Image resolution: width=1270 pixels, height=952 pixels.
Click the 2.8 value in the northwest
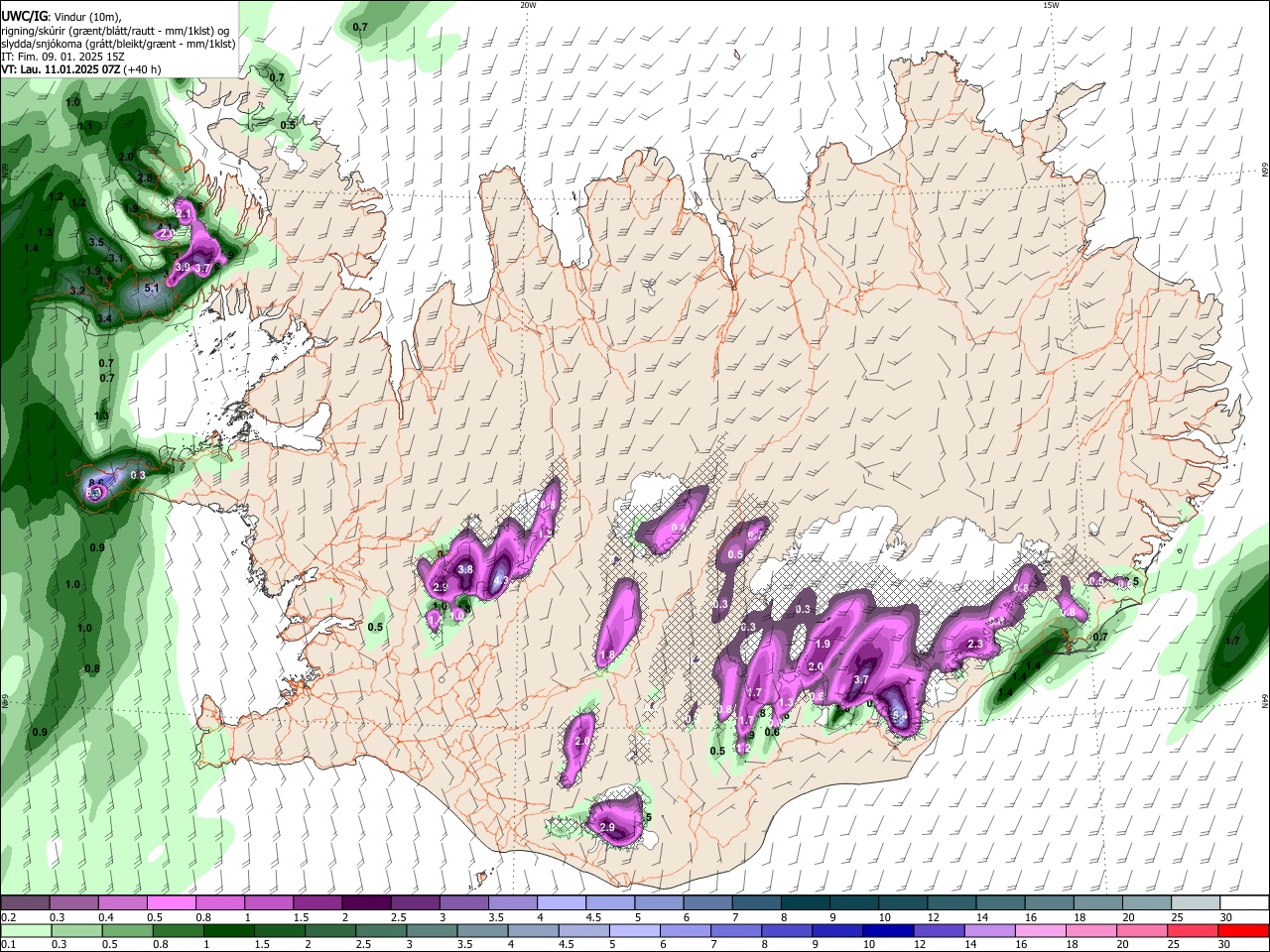[145, 178]
